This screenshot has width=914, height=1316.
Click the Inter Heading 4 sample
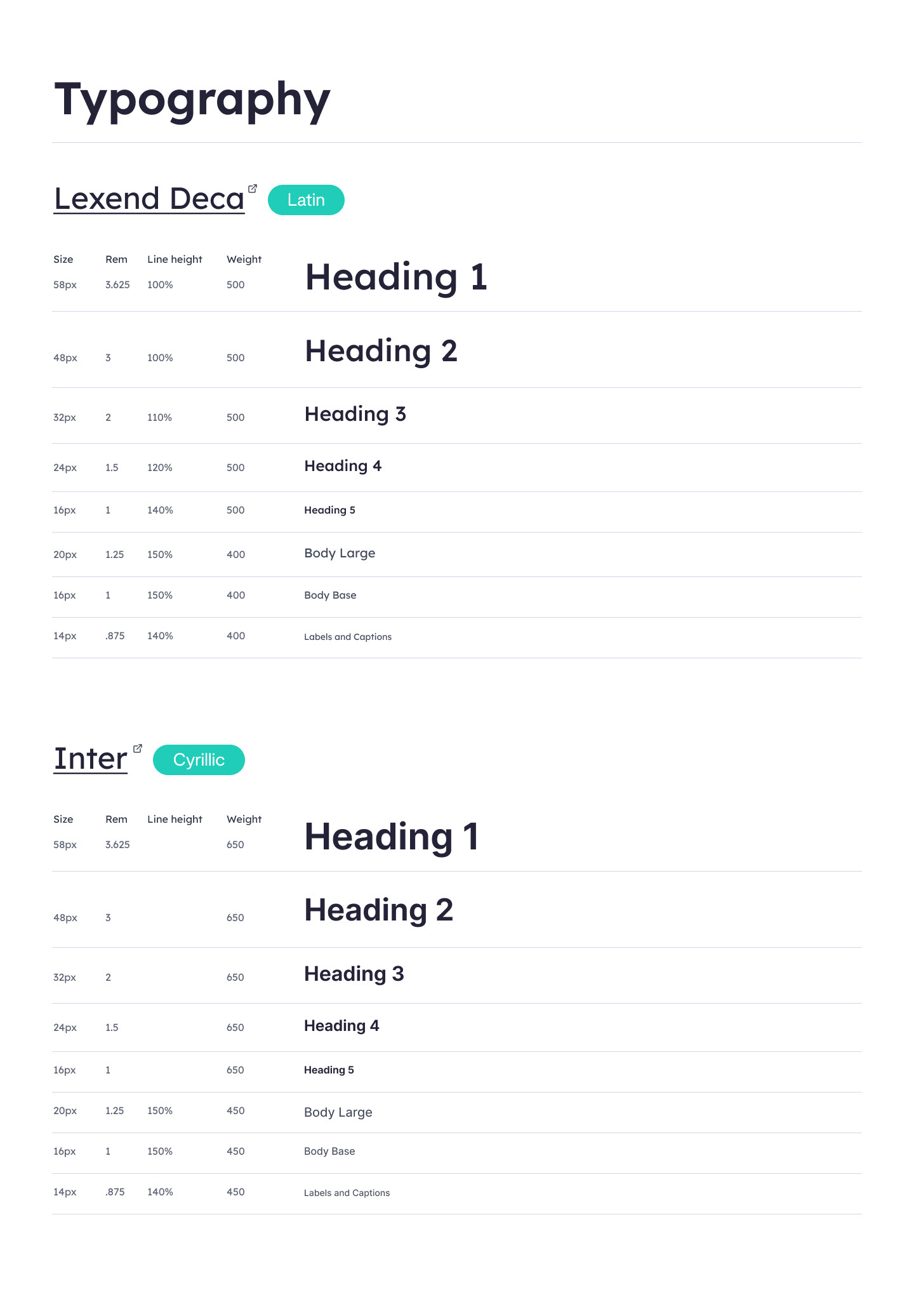pyautogui.click(x=341, y=1026)
